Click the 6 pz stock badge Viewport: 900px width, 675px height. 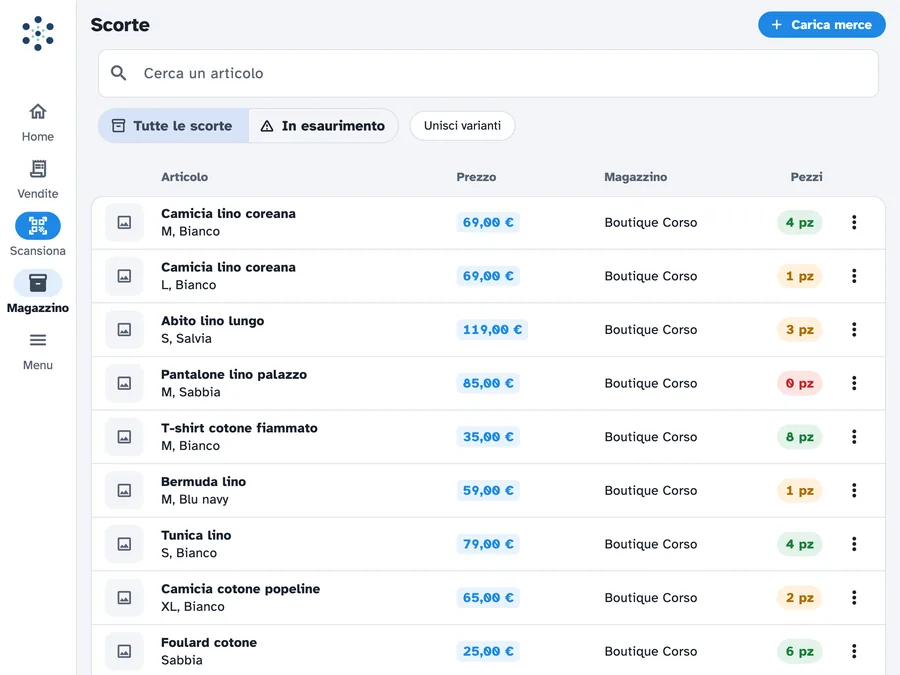(x=800, y=651)
